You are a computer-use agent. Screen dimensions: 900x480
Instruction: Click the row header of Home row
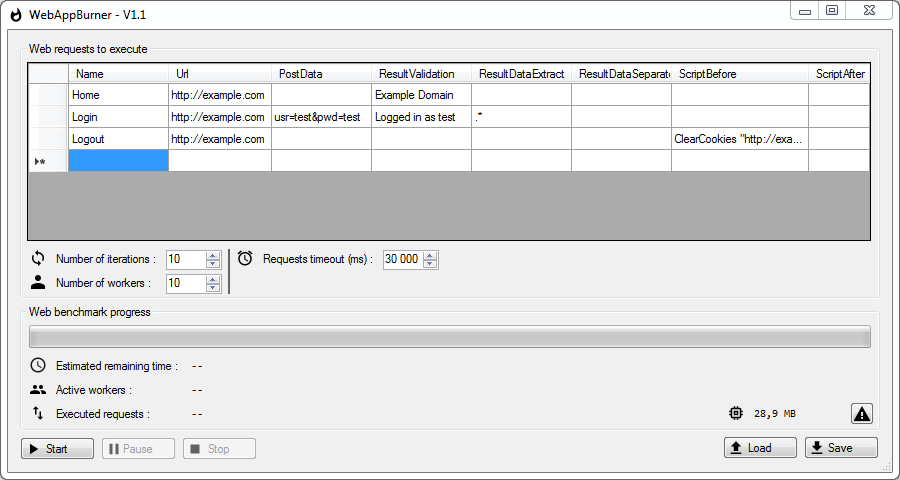coord(48,95)
